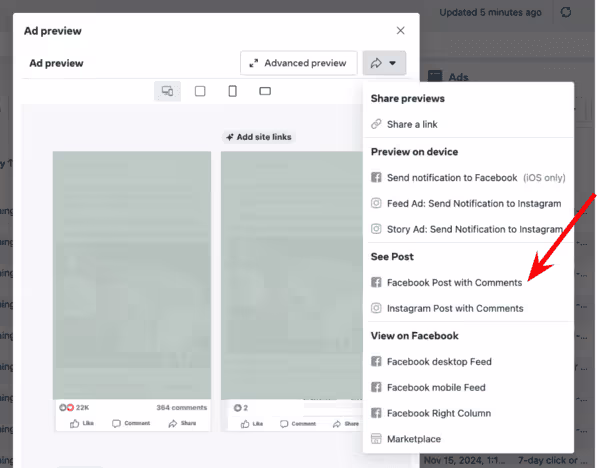Click Add site links
Screen dimensions: 599x468
tap(259, 137)
